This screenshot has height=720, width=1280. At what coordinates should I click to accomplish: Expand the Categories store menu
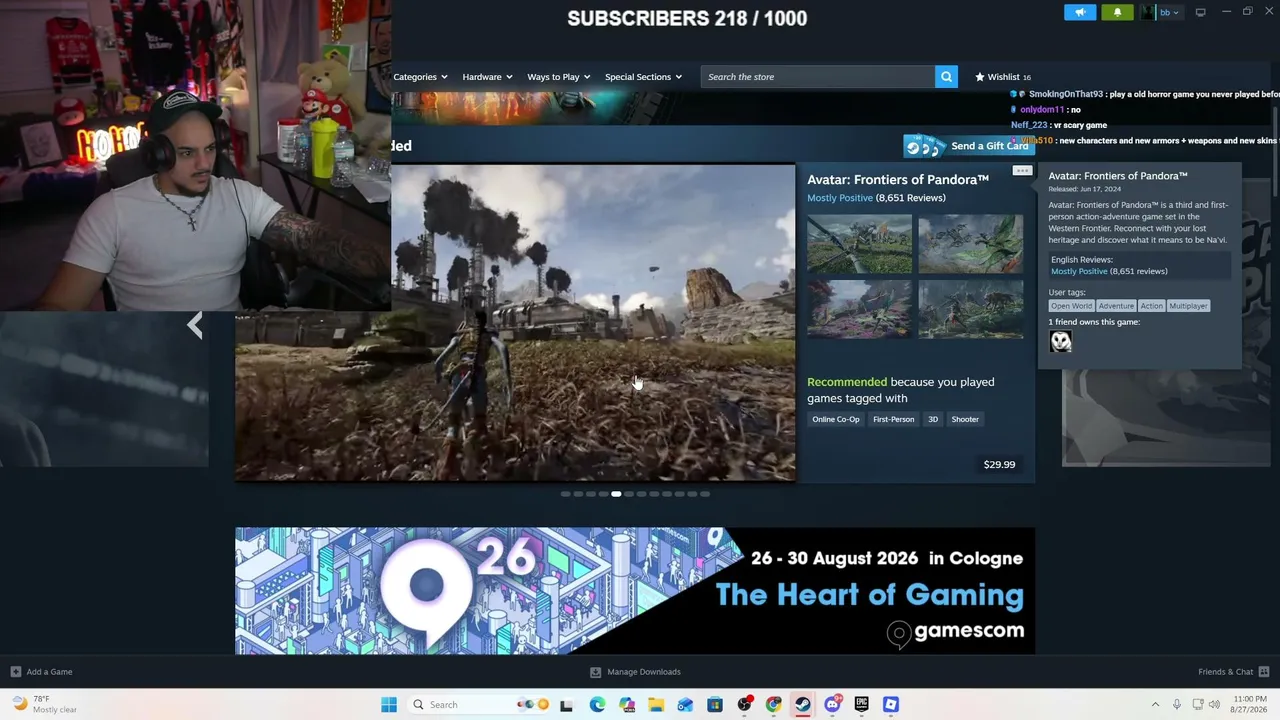coord(420,77)
